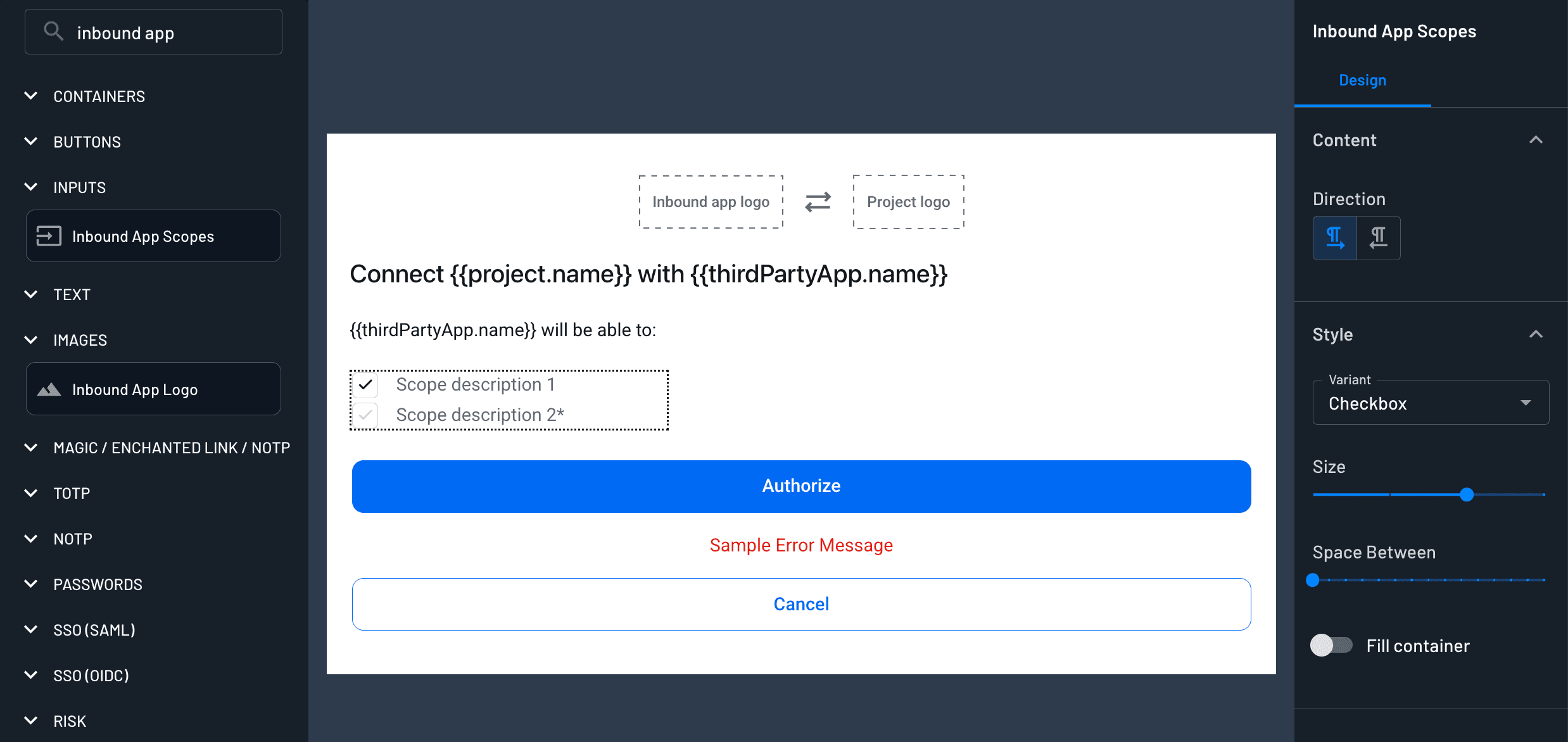Click the Inbound App Scopes component icon
The width and height of the screenshot is (1568, 742).
pos(49,235)
